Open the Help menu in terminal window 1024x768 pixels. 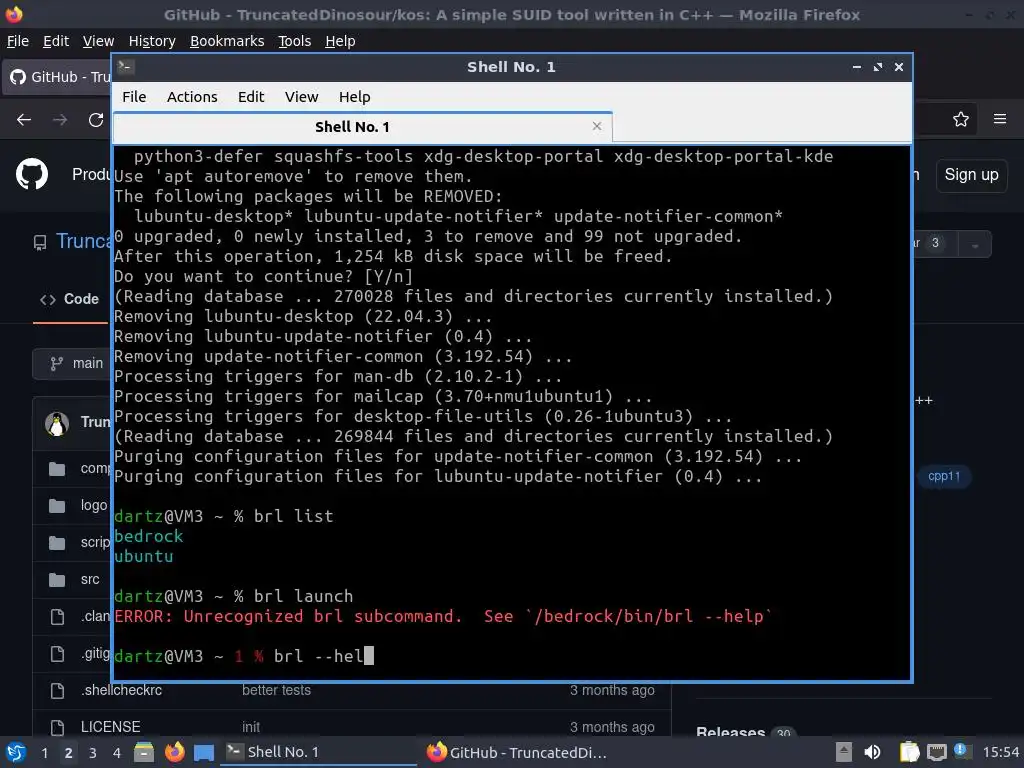[x=355, y=97]
